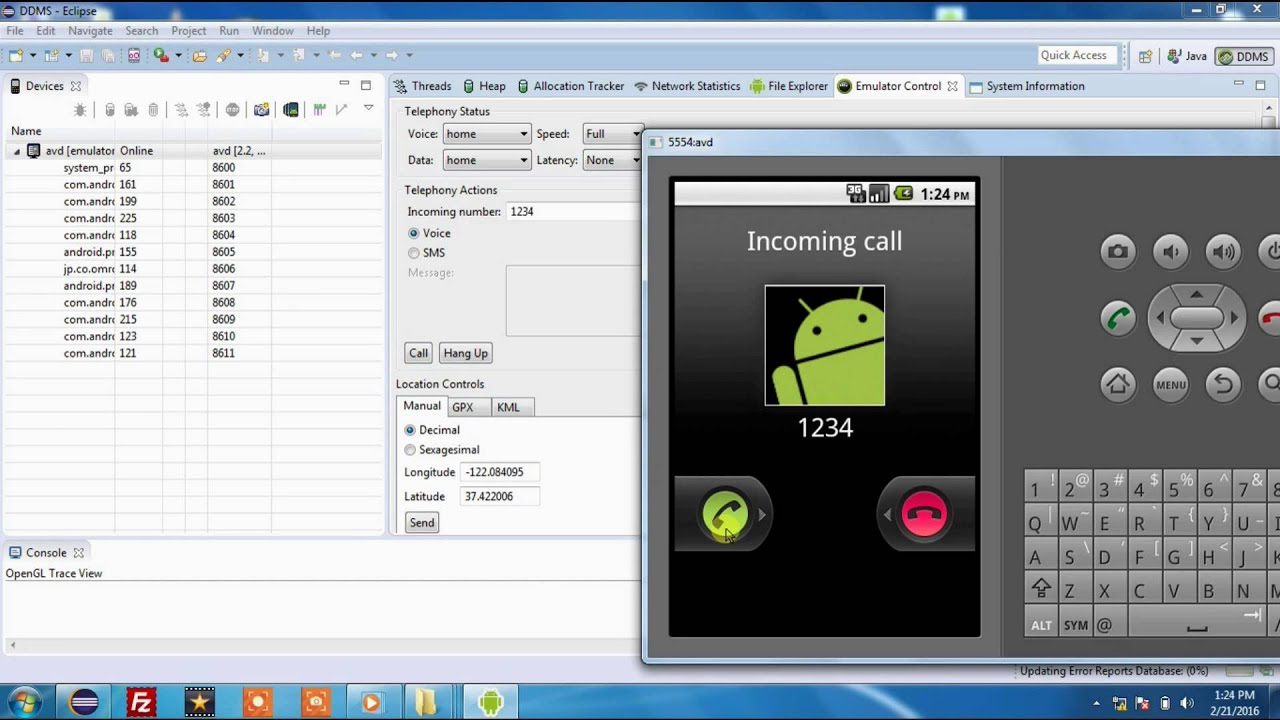This screenshot has width=1280, height=720.
Task: Open the Android emulator taskbar icon
Action: click(x=489, y=703)
